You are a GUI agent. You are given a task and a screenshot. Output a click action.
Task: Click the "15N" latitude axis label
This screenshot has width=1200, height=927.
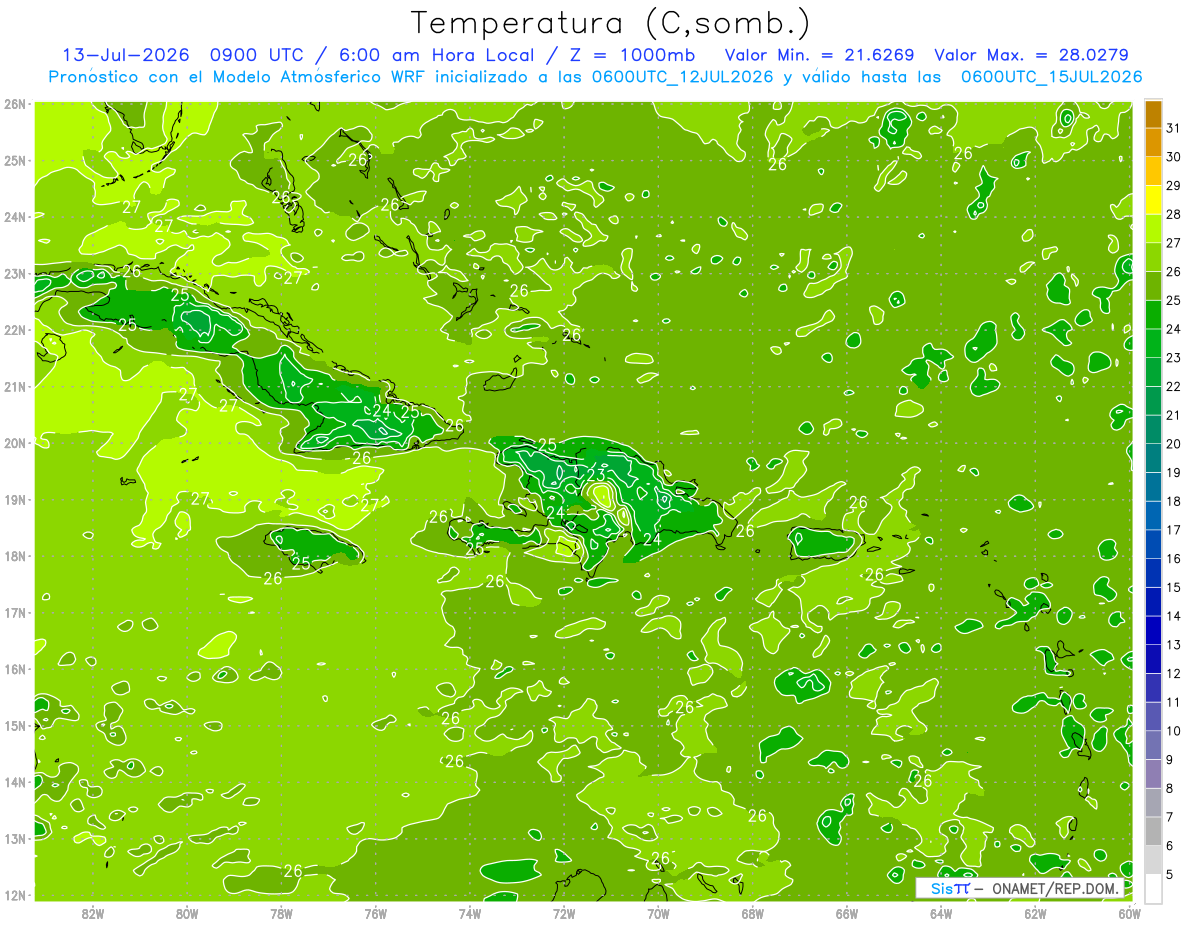[x=15, y=725]
